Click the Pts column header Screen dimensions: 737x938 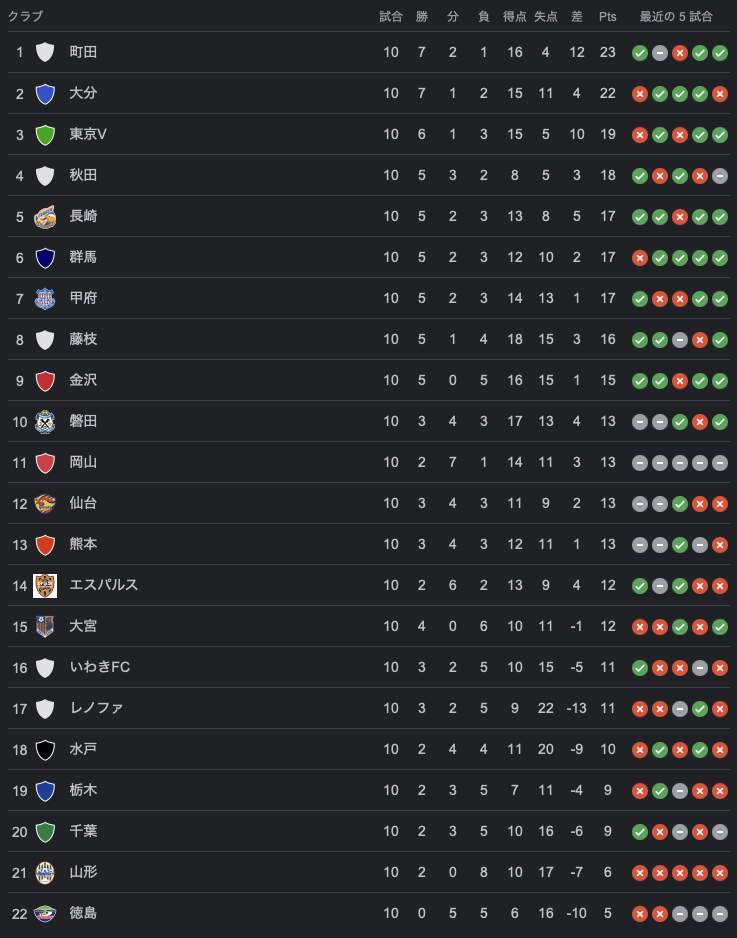607,17
